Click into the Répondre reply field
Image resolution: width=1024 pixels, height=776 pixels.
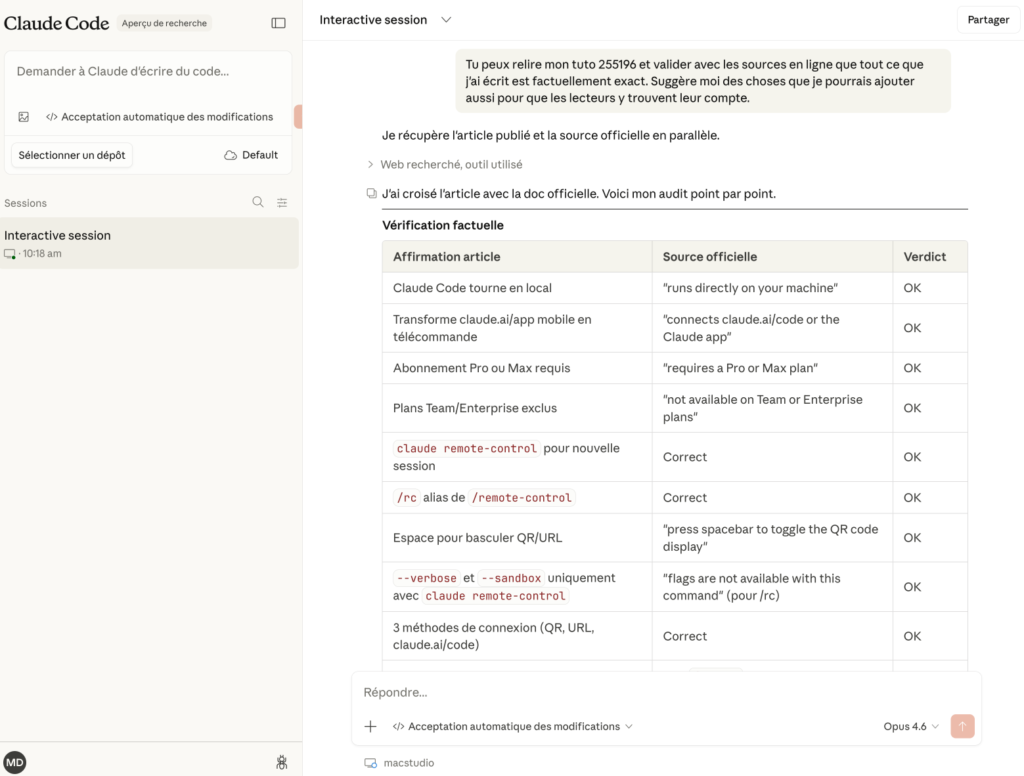click(660, 692)
